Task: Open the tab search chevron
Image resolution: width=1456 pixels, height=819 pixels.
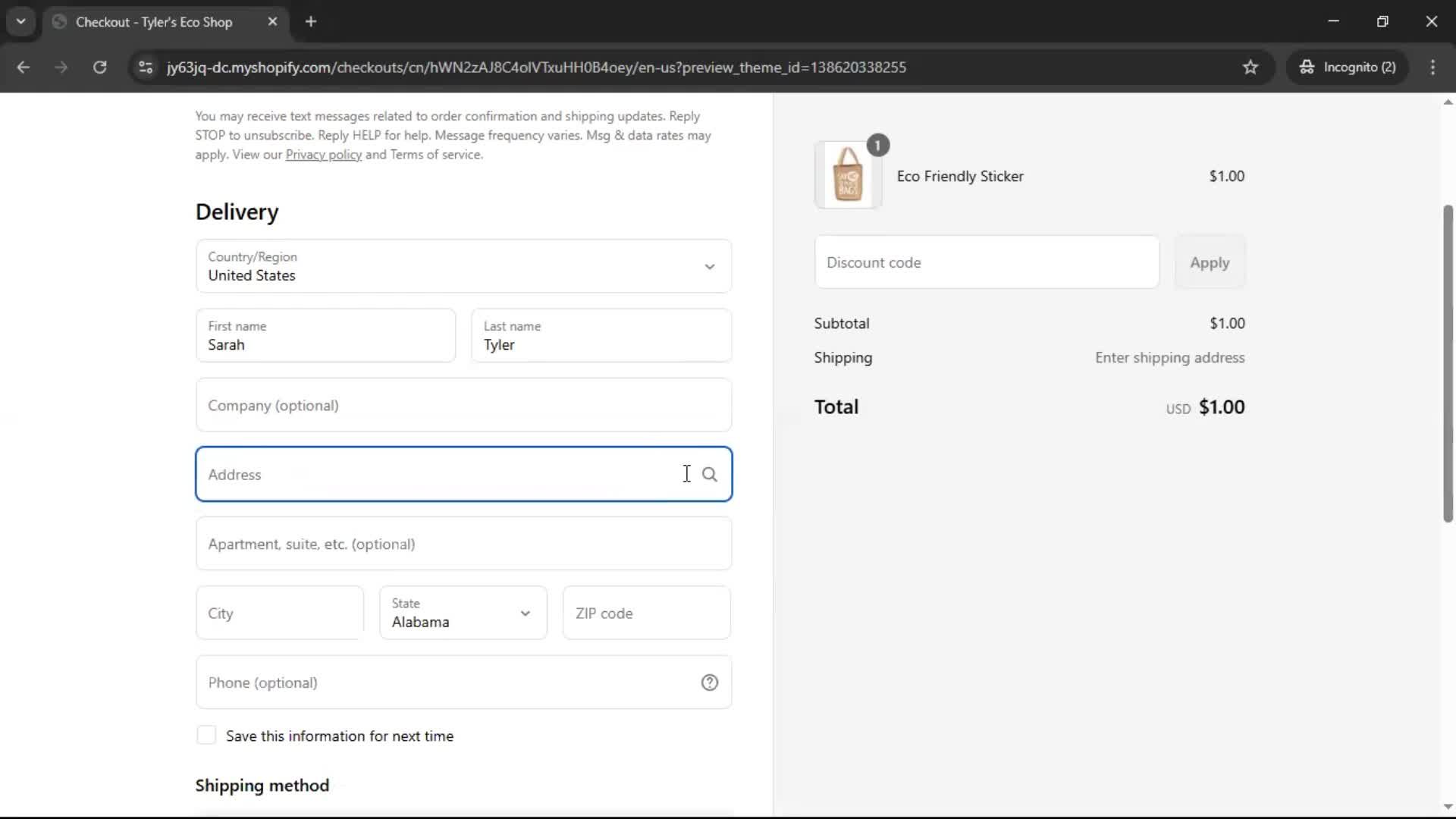Action: pos(21,21)
